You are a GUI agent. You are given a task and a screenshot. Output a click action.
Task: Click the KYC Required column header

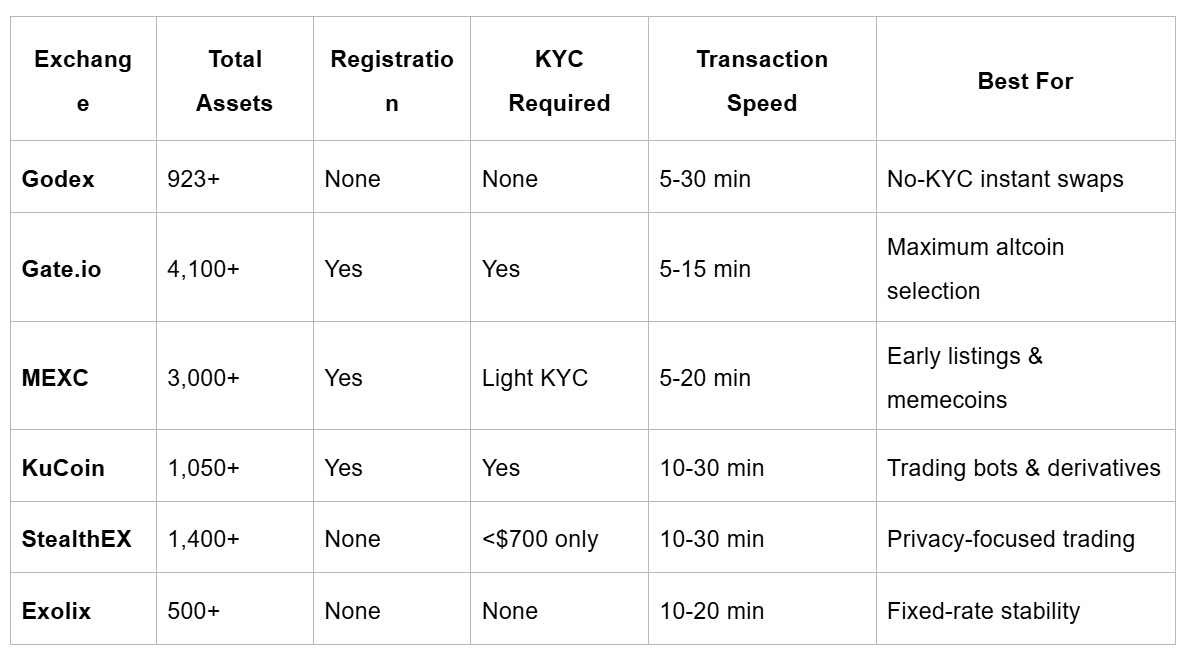[559, 81]
